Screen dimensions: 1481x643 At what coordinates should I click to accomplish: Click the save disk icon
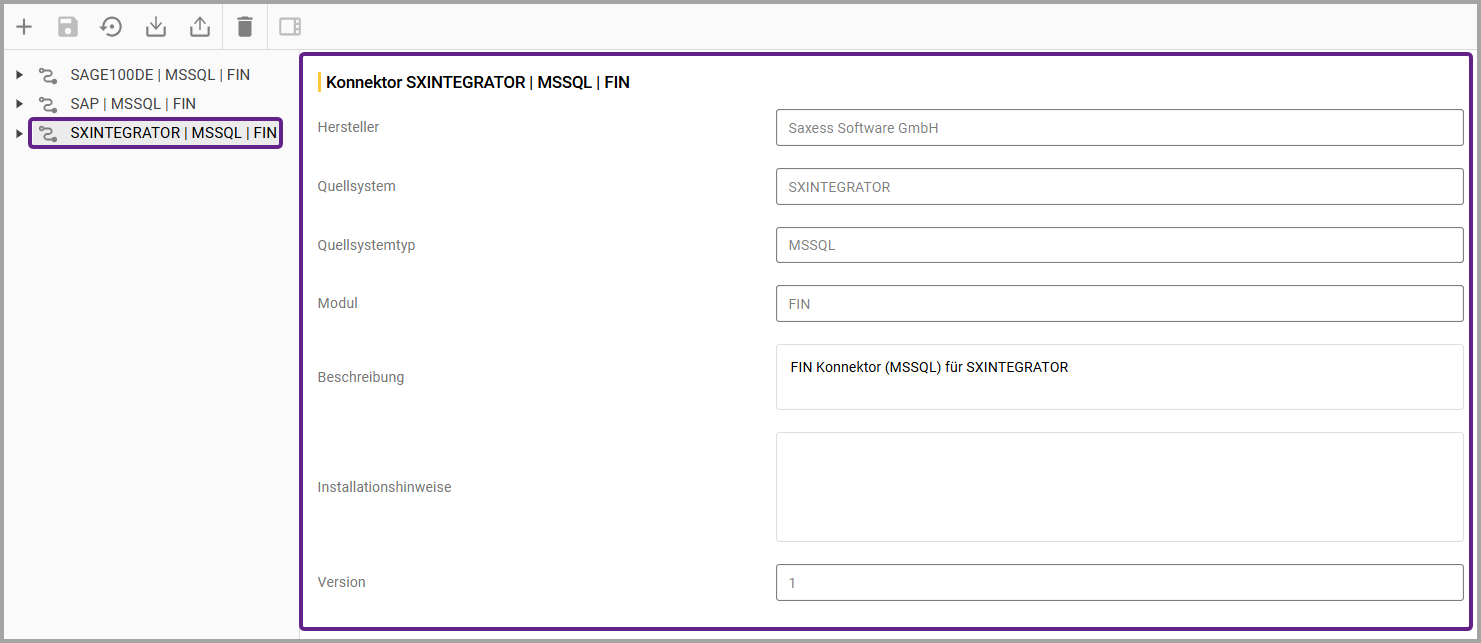pos(68,27)
